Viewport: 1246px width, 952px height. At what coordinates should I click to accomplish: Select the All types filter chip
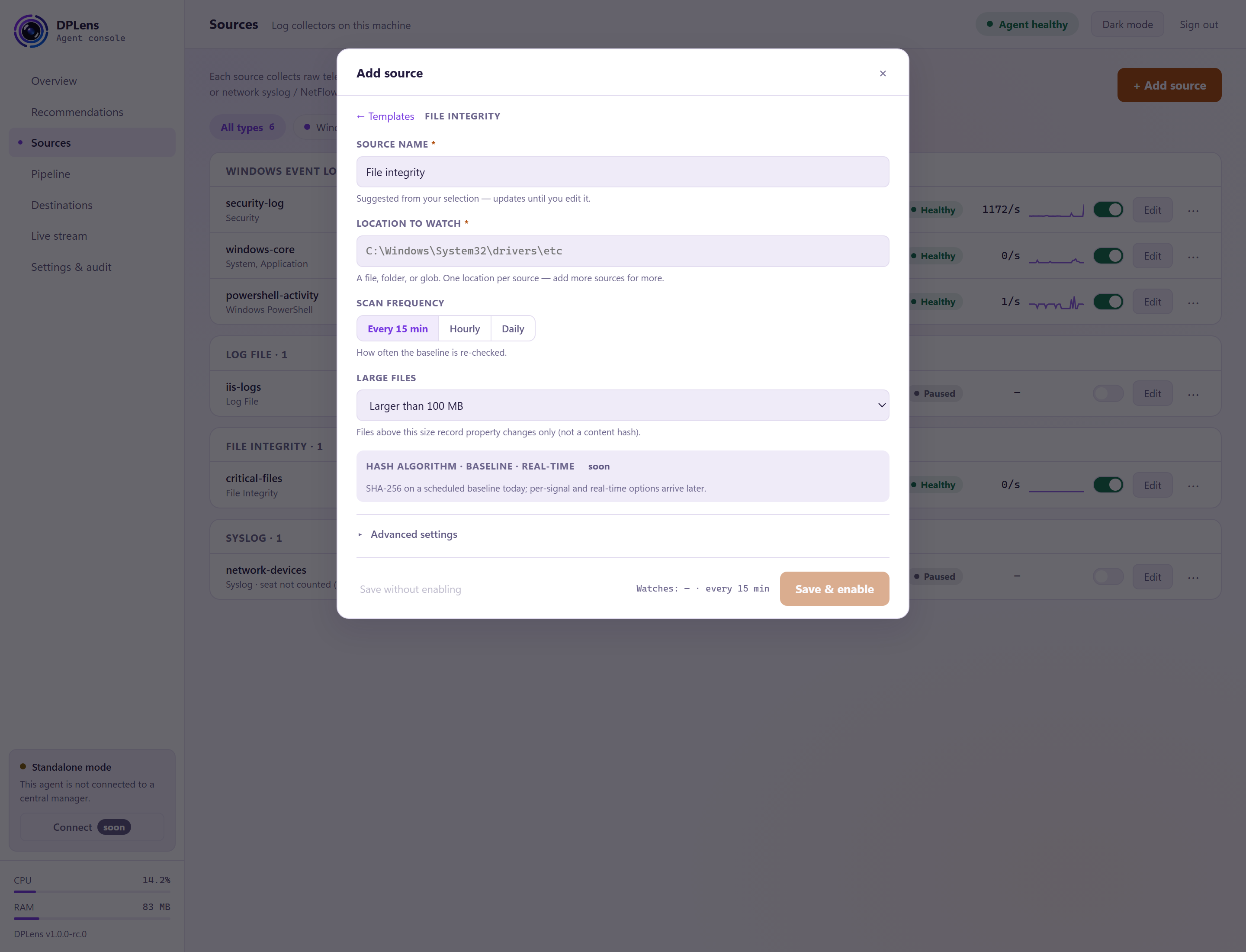click(247, 127)
